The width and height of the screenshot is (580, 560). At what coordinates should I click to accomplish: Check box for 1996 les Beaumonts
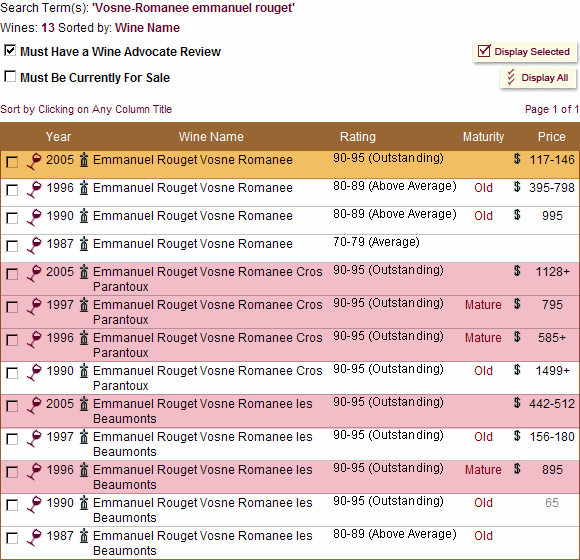[12, 472]
